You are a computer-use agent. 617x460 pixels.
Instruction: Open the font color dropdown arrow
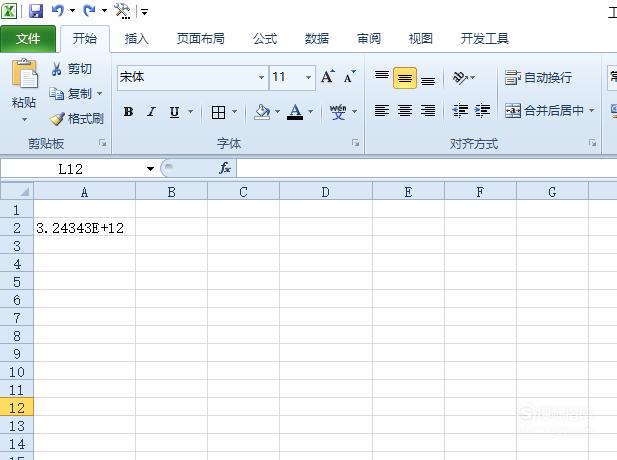pyautogui.click(x=310, y=112)
